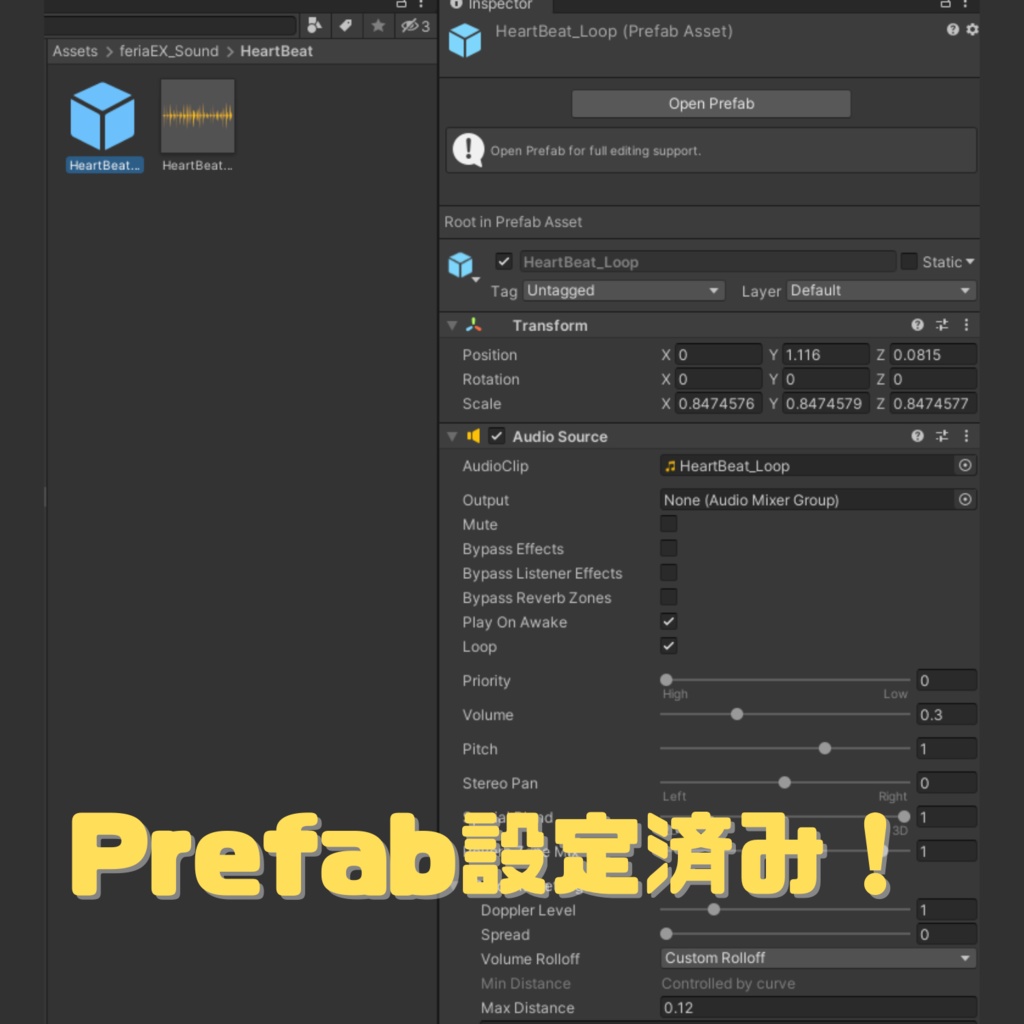Open Audio Source presets icon
The image size is (1024, 1024).
pos(942,436)
